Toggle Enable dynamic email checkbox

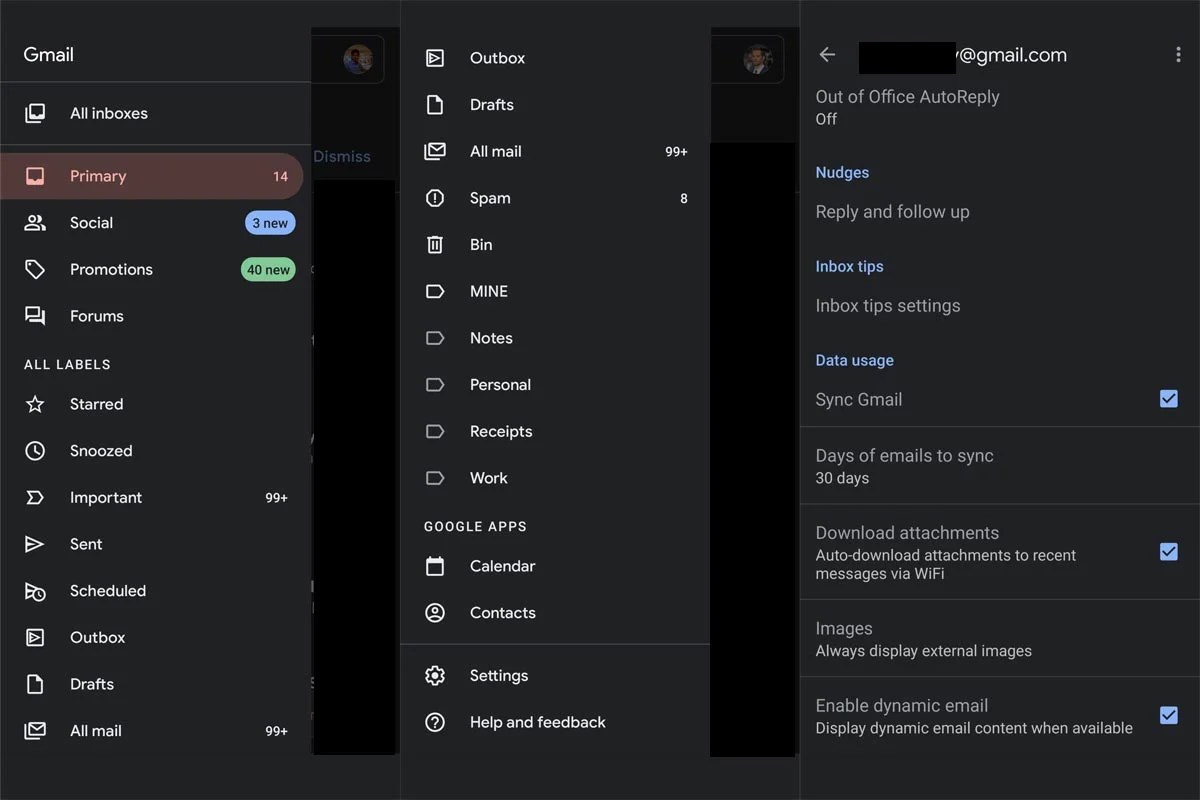1168,715
